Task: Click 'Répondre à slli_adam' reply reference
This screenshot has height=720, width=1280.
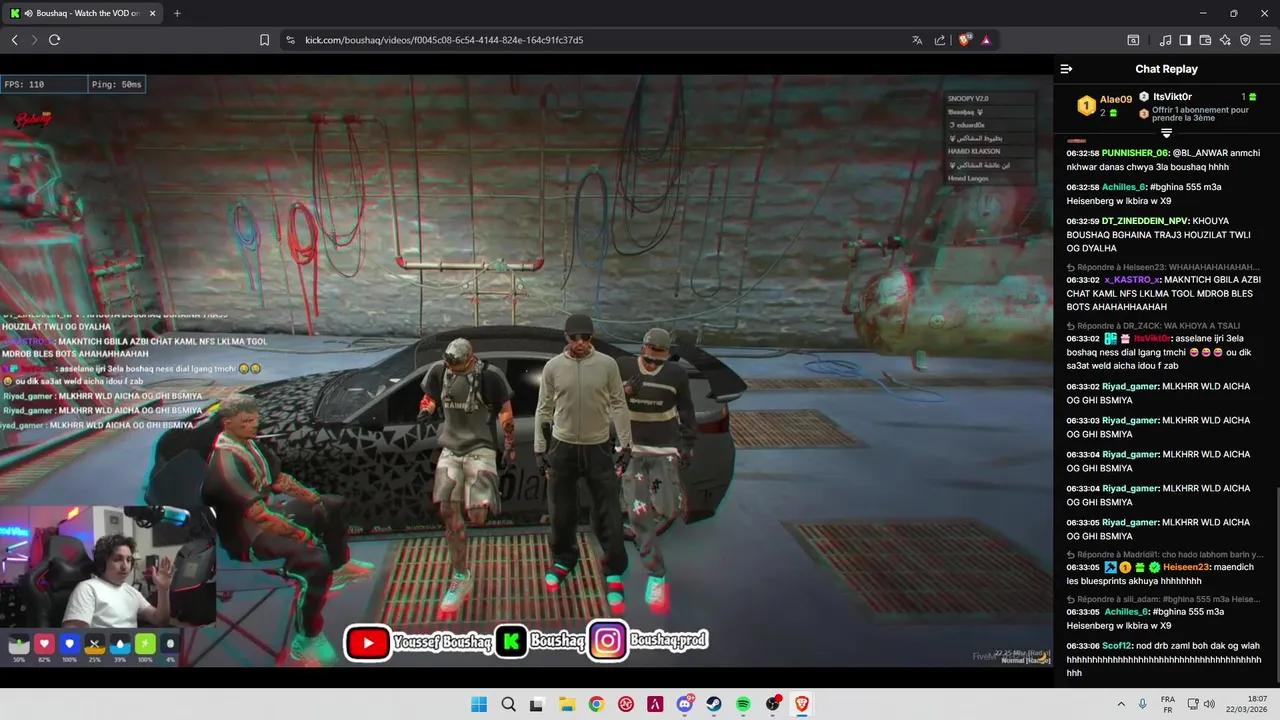Action: (1164, 599)
